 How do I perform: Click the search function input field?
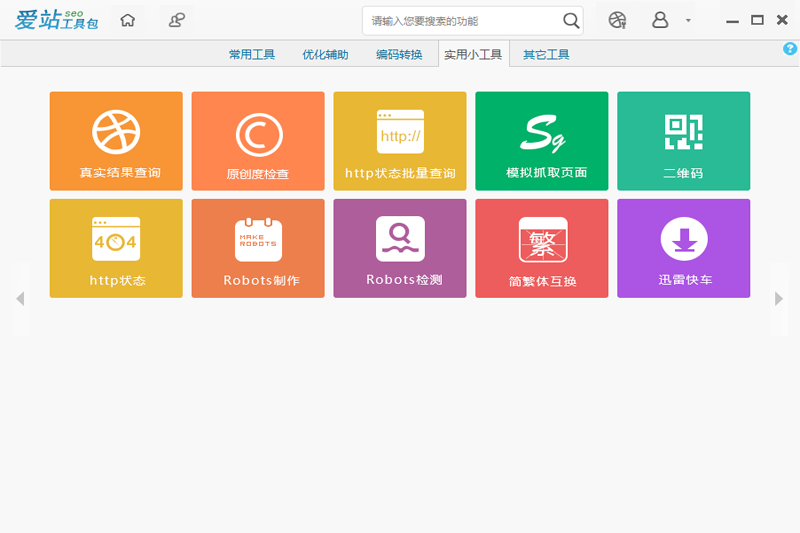(460, 21)
